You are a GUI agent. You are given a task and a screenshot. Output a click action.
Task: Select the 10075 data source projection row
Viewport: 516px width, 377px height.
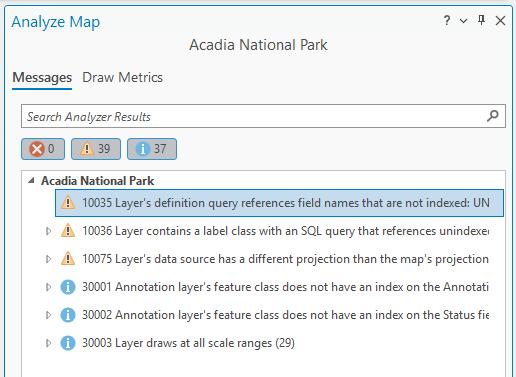tap(285, 259)
